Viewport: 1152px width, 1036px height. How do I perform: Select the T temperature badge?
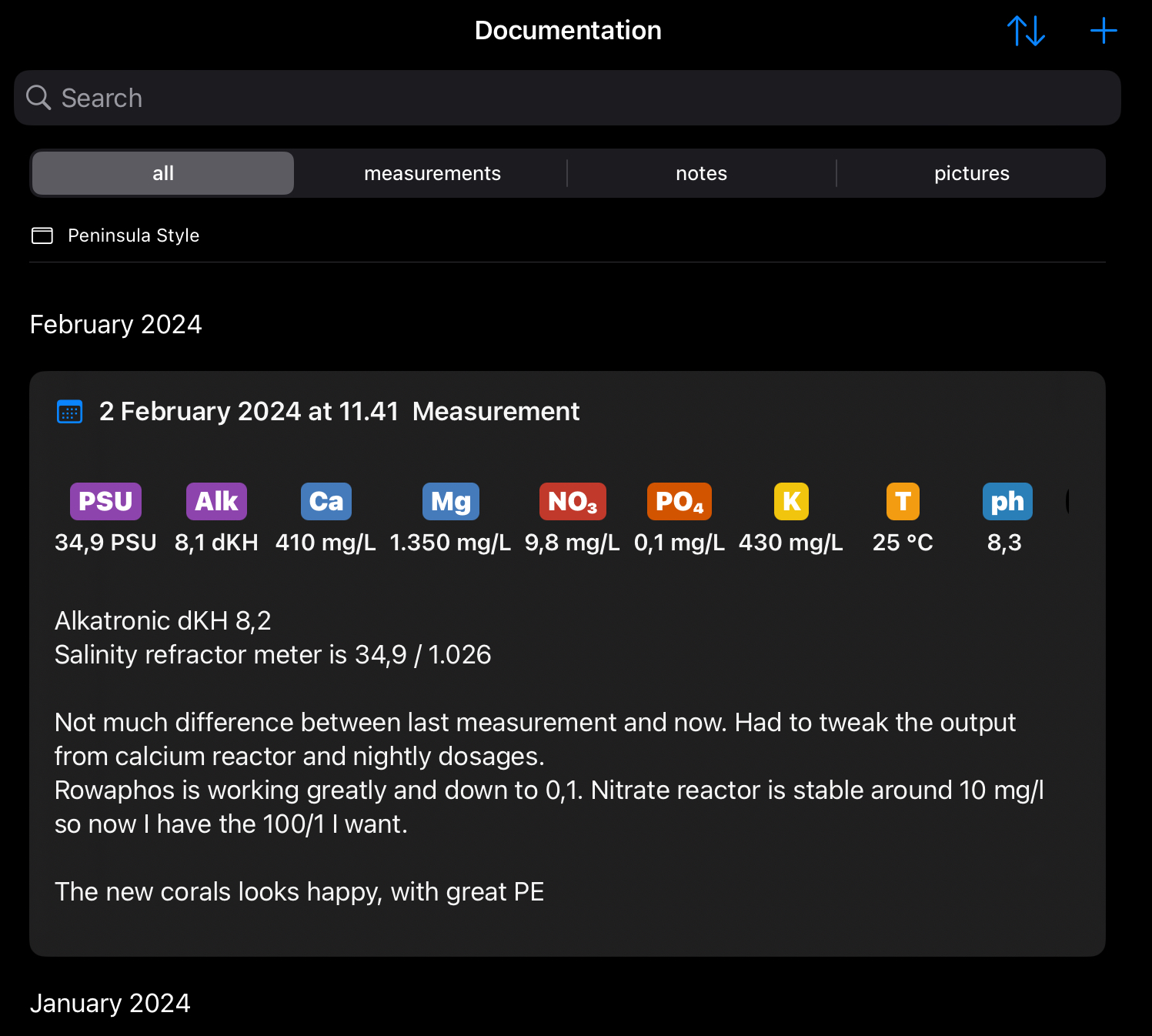click(x=902, y=502)
